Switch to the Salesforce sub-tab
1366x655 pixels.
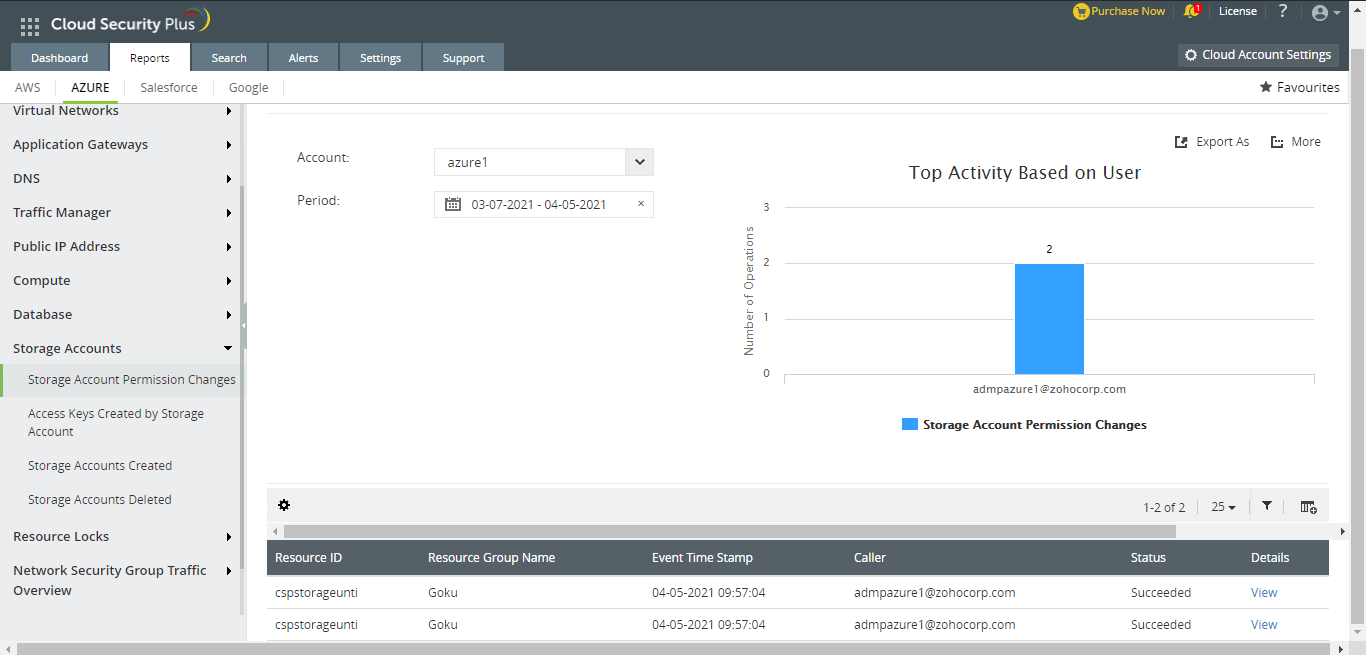[169, 87]
